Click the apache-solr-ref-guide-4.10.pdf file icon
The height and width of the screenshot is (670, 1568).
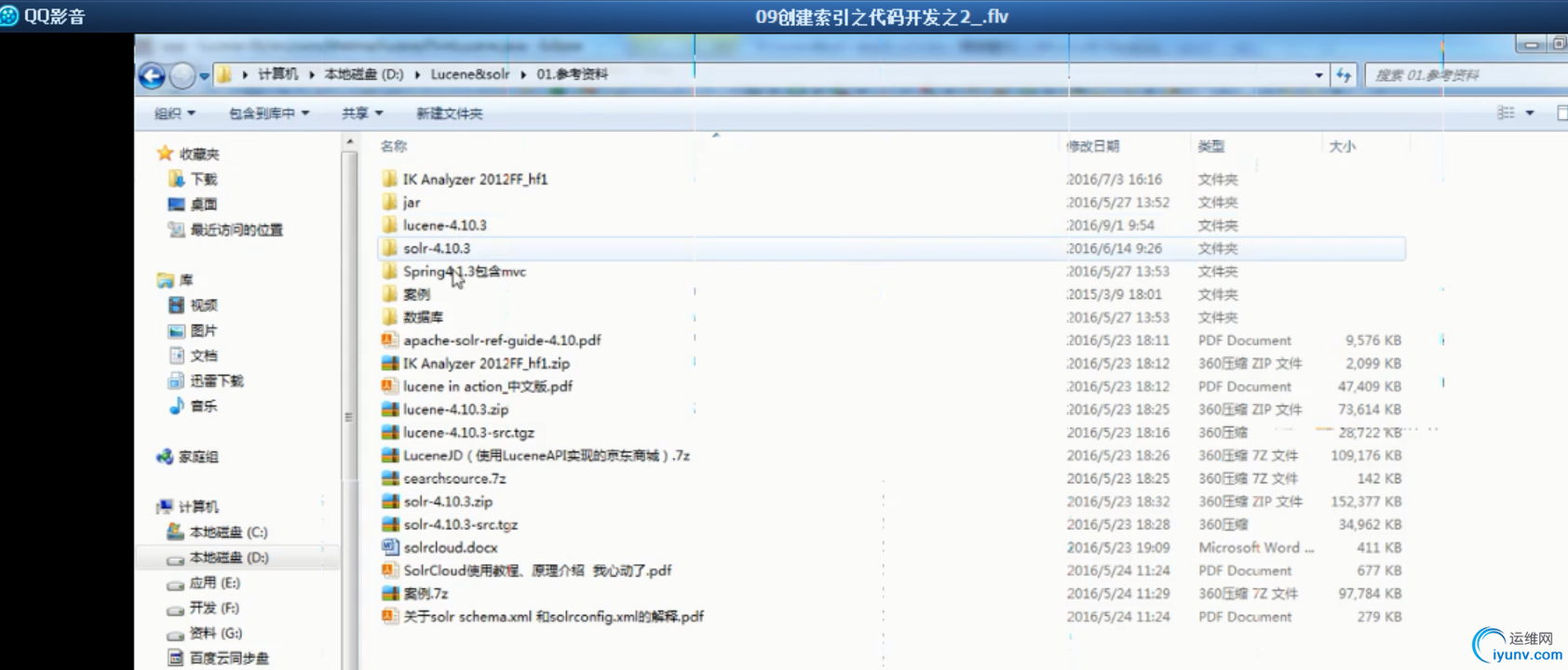(x=389, y=341)
